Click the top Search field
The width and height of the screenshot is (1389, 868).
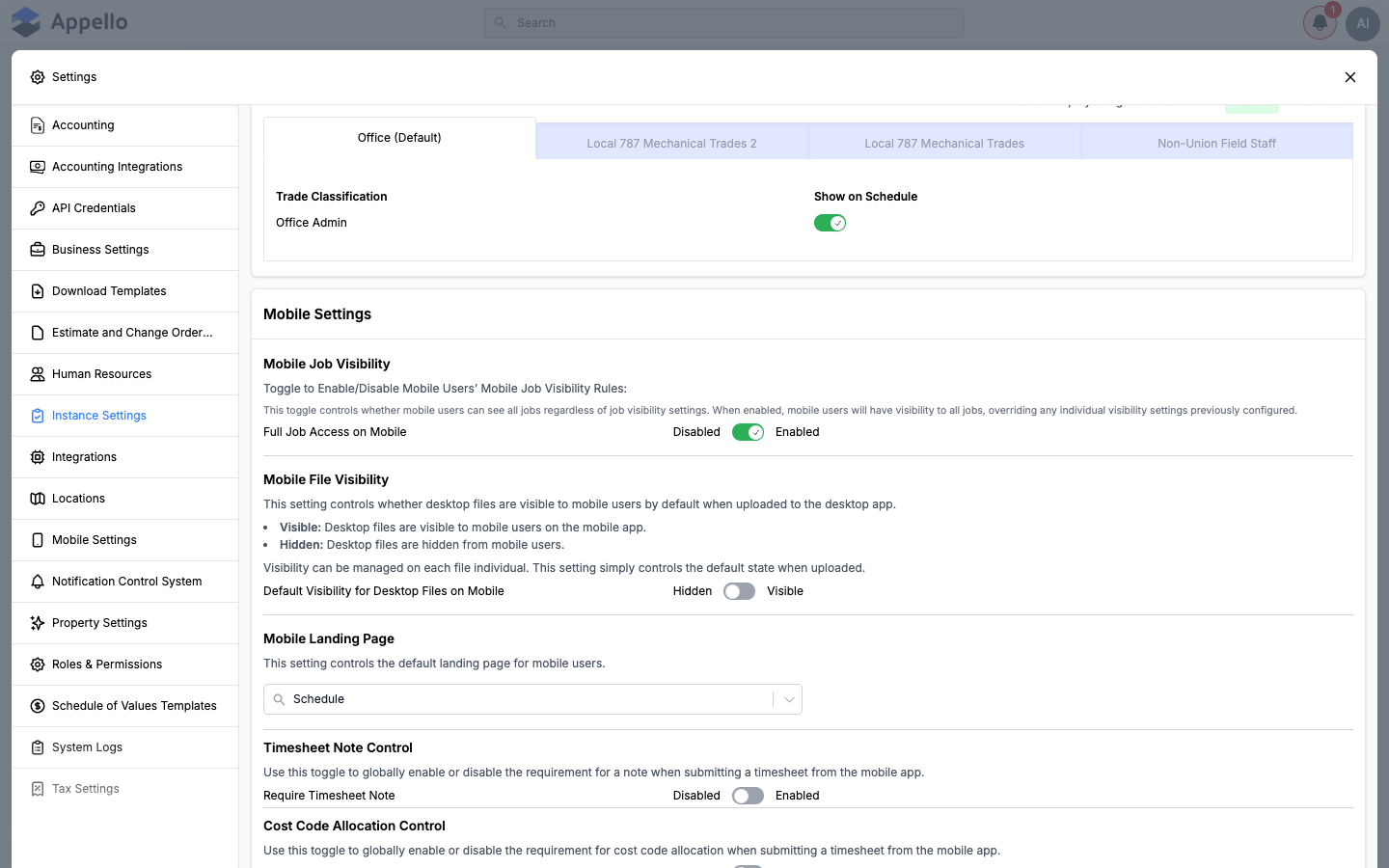tap(723, 23)
